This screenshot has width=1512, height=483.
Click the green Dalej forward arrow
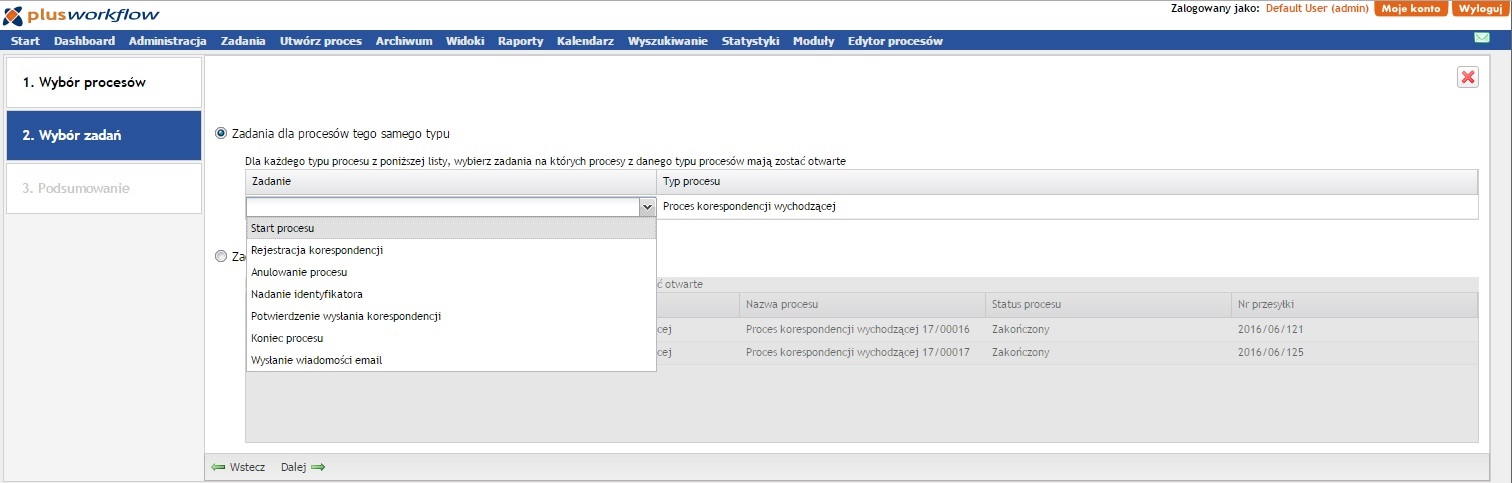318,467
